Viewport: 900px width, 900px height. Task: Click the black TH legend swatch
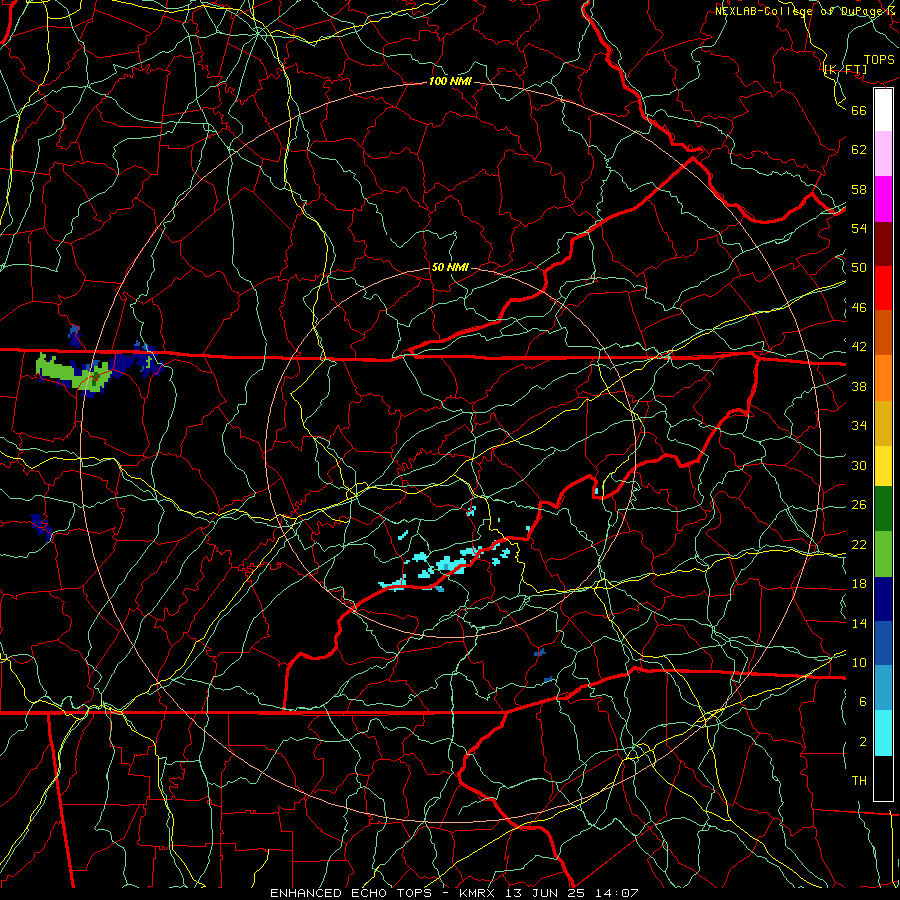tap(883, 778)
